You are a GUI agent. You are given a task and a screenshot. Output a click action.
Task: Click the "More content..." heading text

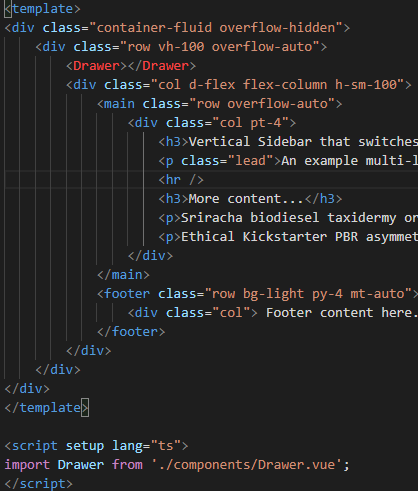(246, 199)
